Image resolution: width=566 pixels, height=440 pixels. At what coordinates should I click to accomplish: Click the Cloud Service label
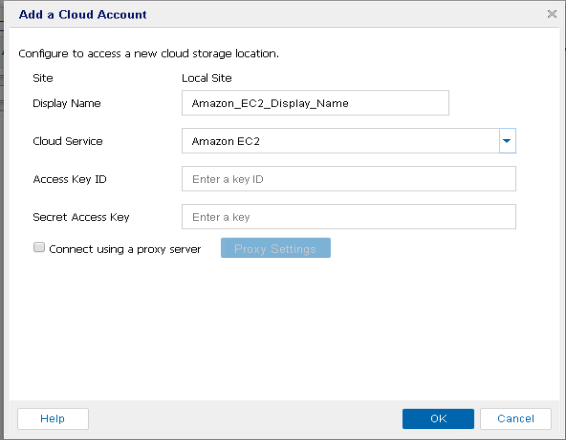pyautogui.click(x=68, y=141)
